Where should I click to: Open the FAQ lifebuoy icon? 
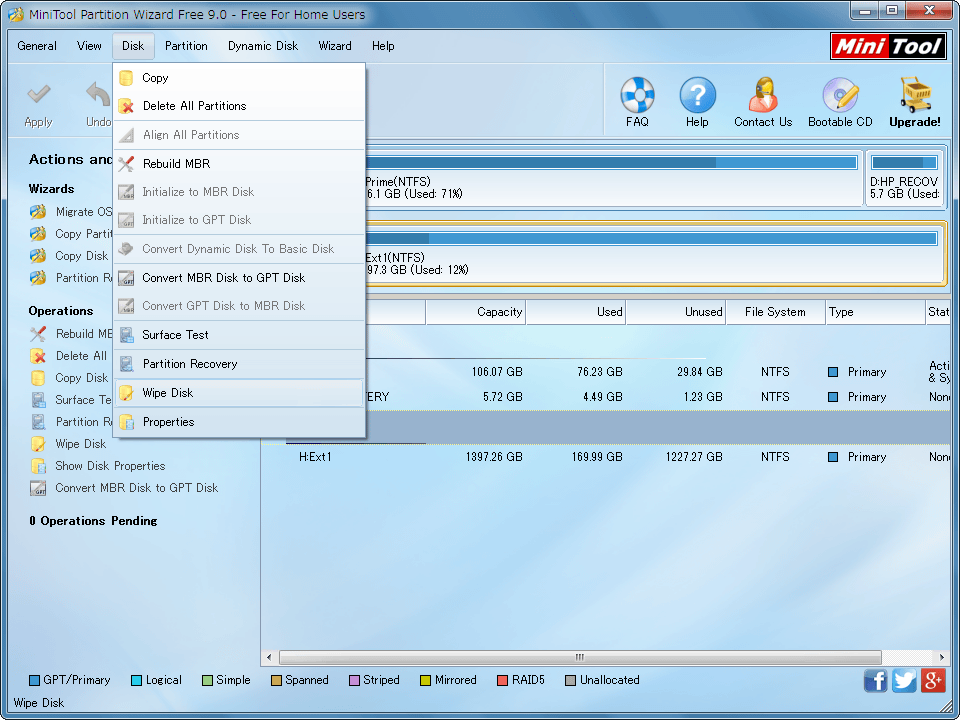pyautogui.click(x=637, y=95)
